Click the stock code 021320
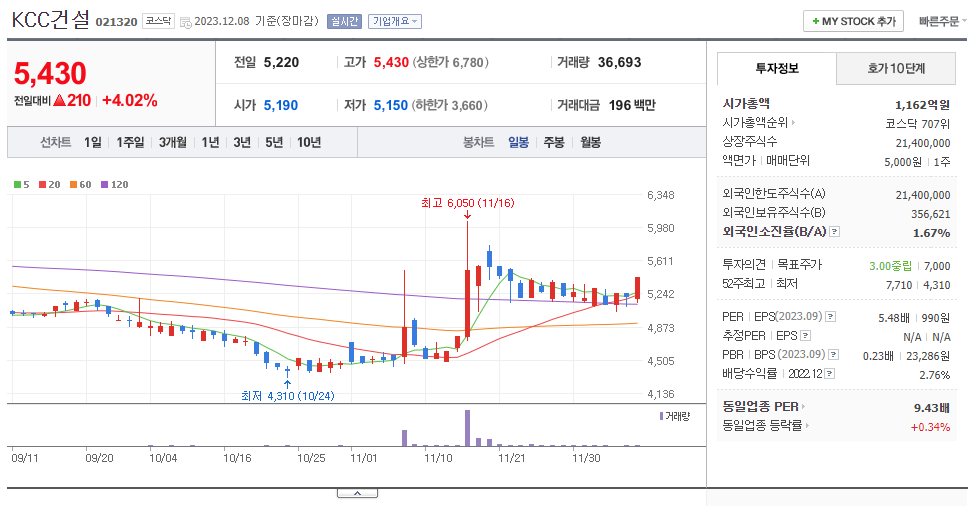Viewport: 970px width, 506px height. pos(116,22)
